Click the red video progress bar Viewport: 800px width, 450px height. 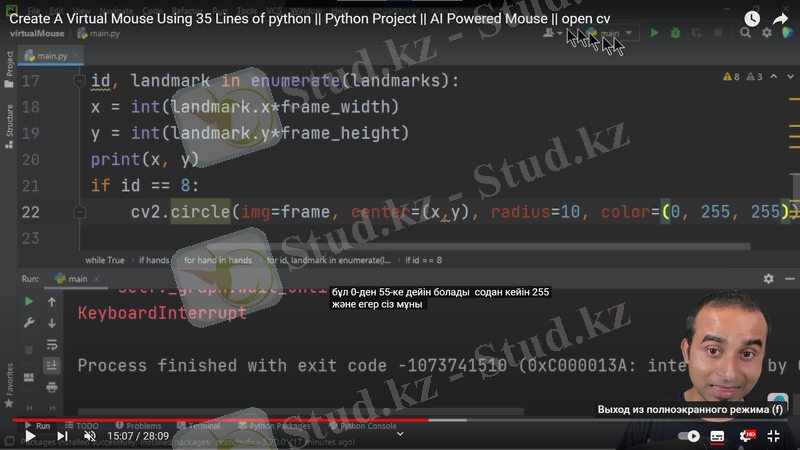(200, 421)
